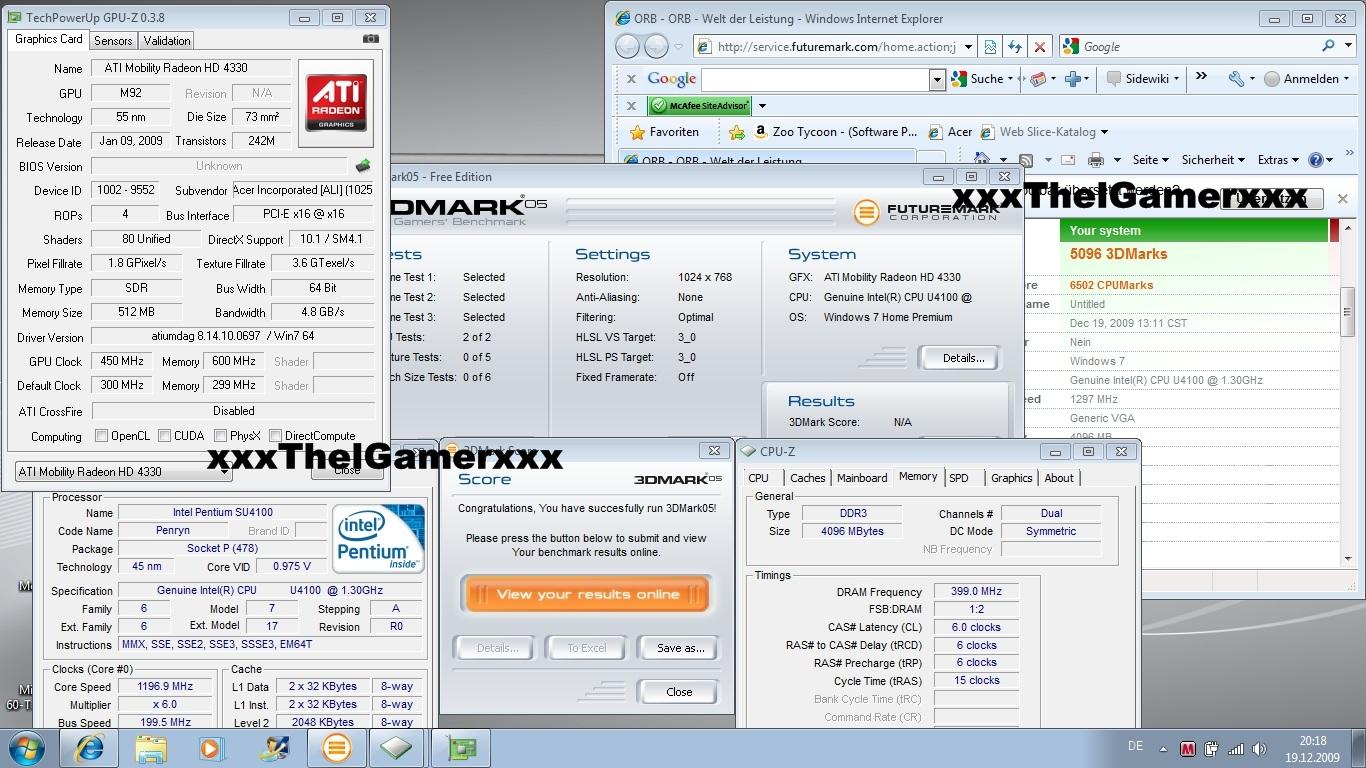Click the 3DMark orange taskbar icon
The height and width of the screenshot is (768, 1366).
click(x=336, y=748)
